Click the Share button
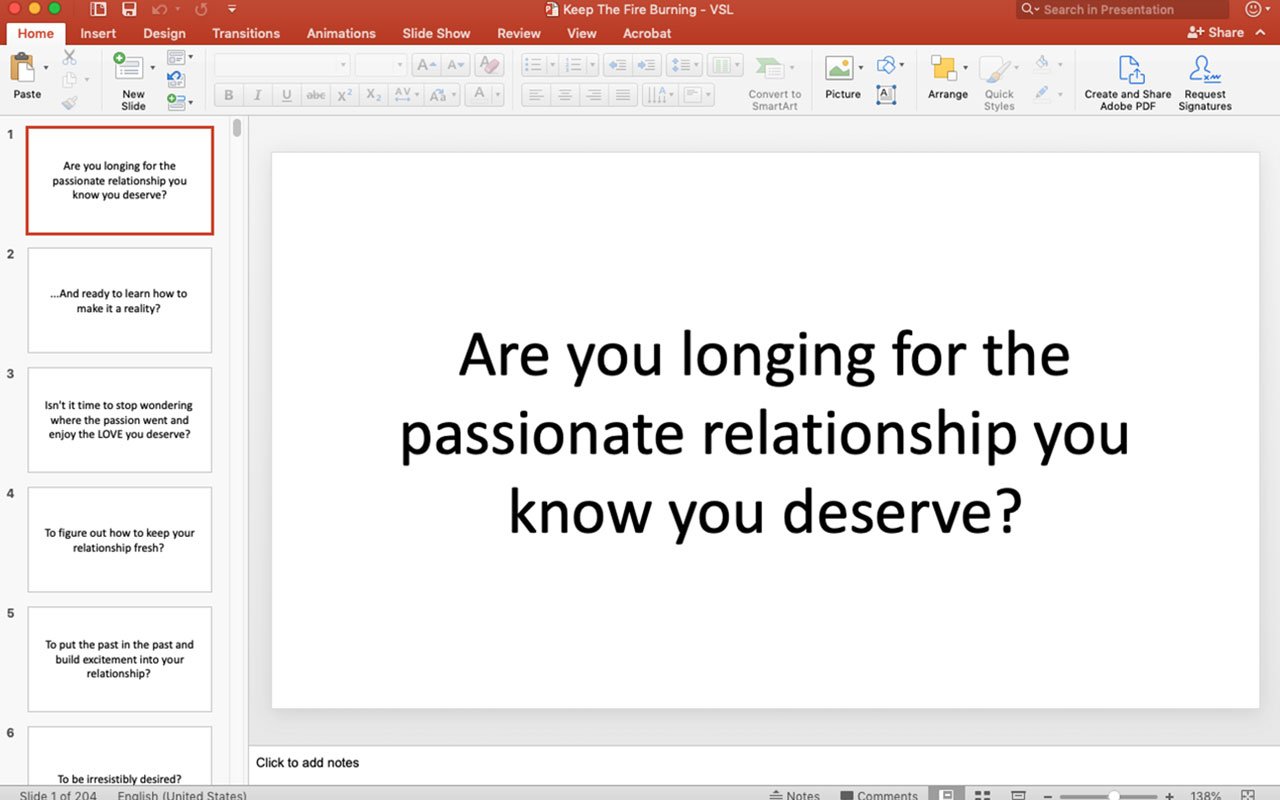This screenshot has height=800, width=1280. (1216, 32)
